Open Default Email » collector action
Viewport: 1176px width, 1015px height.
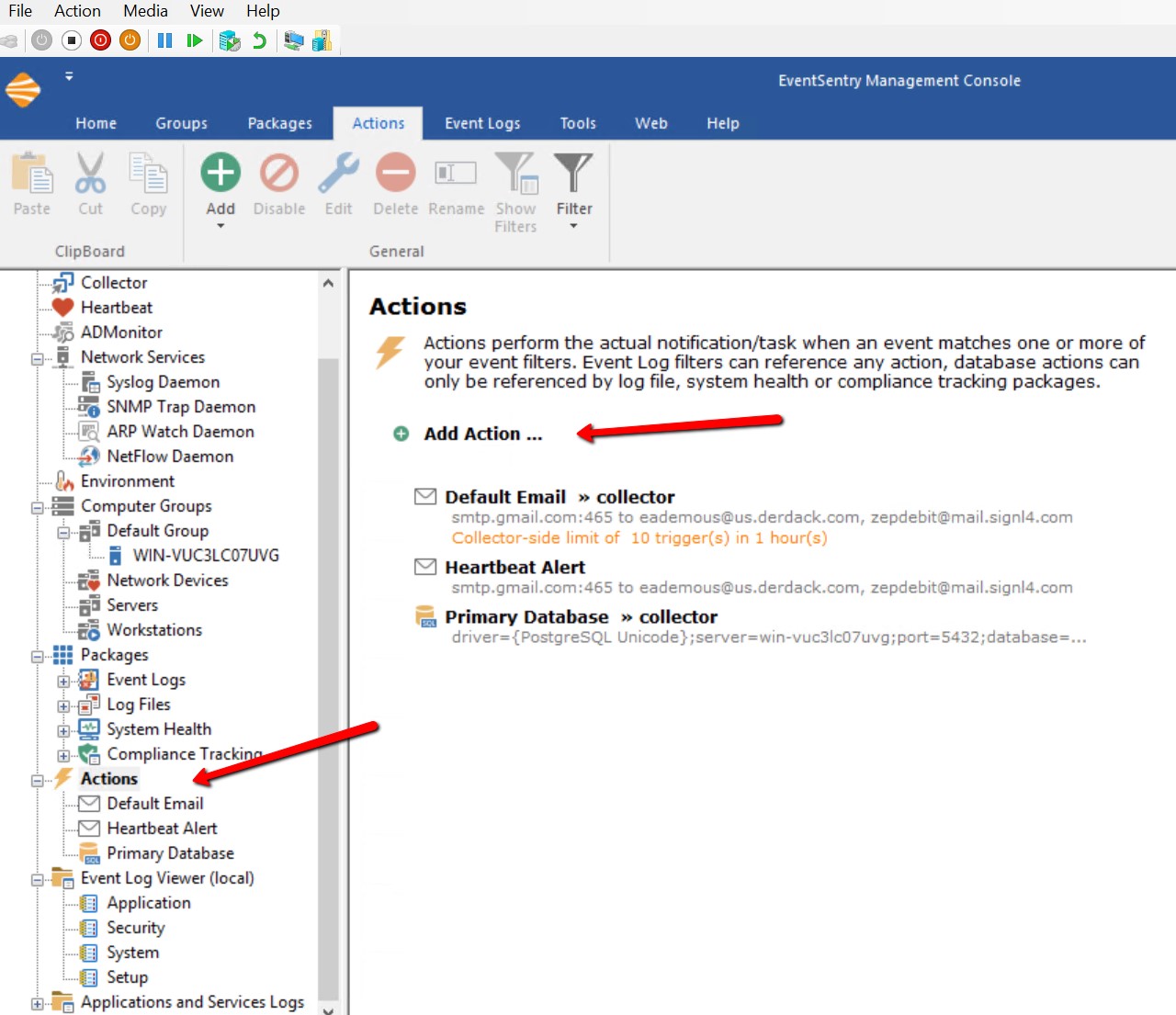click(560, 497)
